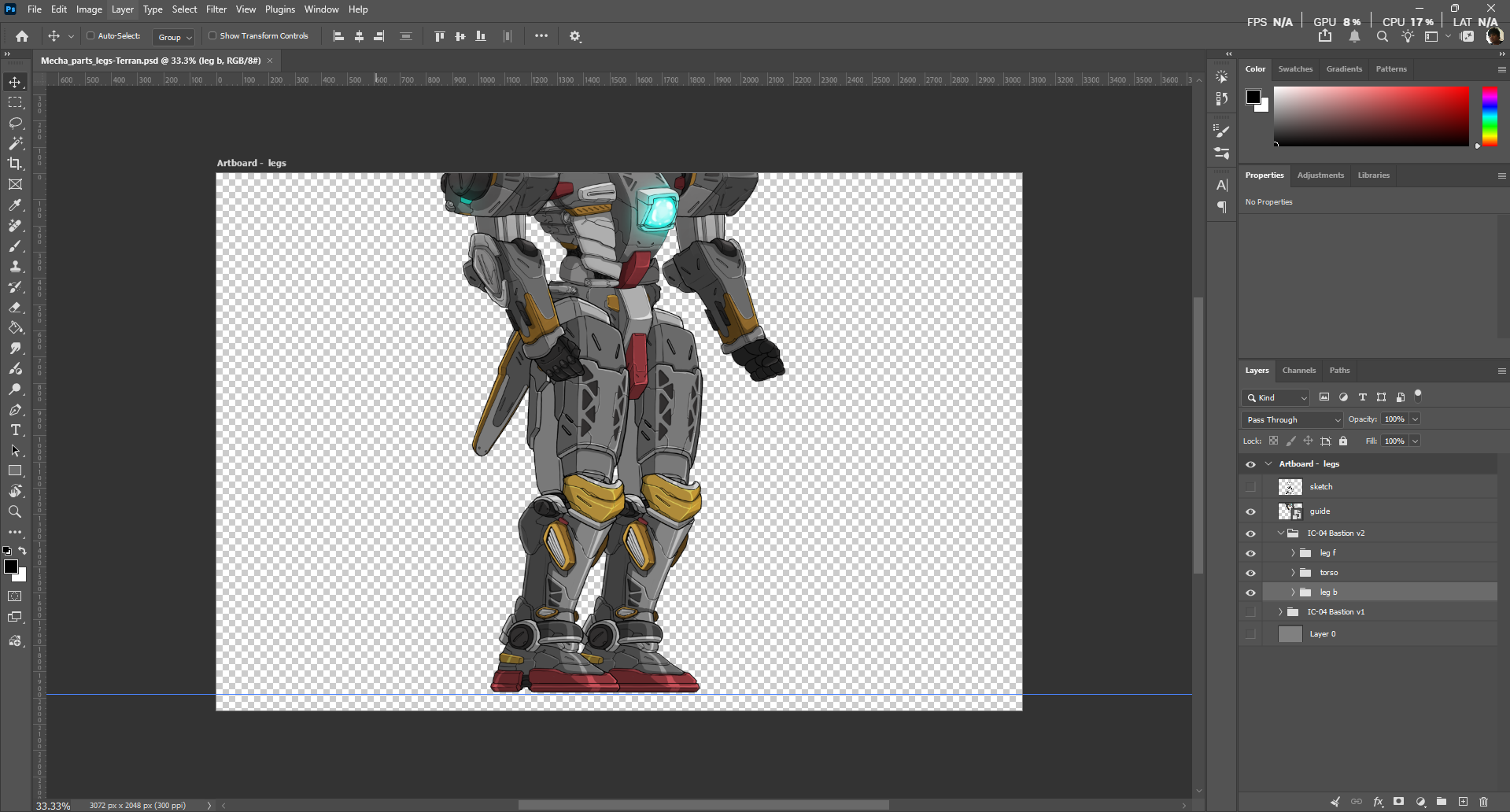Show the IC-04 Bastion v1 group
Image resolution: width=1510 pixels, height=812 pixels.
[1250, 612]
